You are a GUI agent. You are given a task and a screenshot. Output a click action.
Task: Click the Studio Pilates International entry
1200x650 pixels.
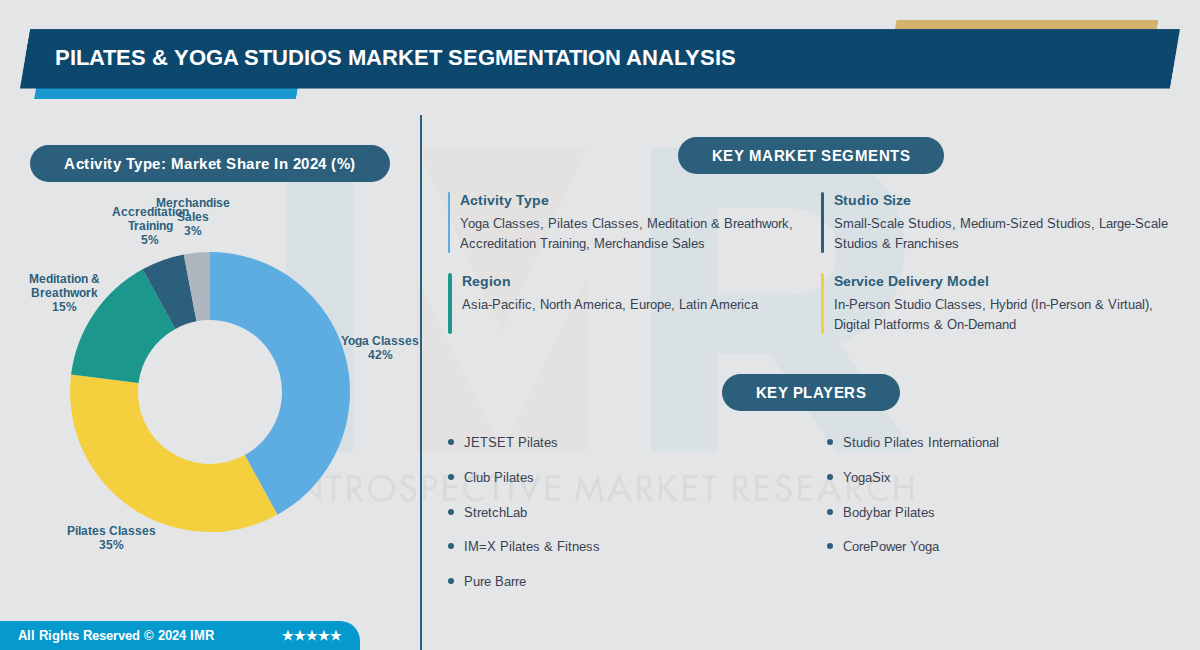click(920, 443)
